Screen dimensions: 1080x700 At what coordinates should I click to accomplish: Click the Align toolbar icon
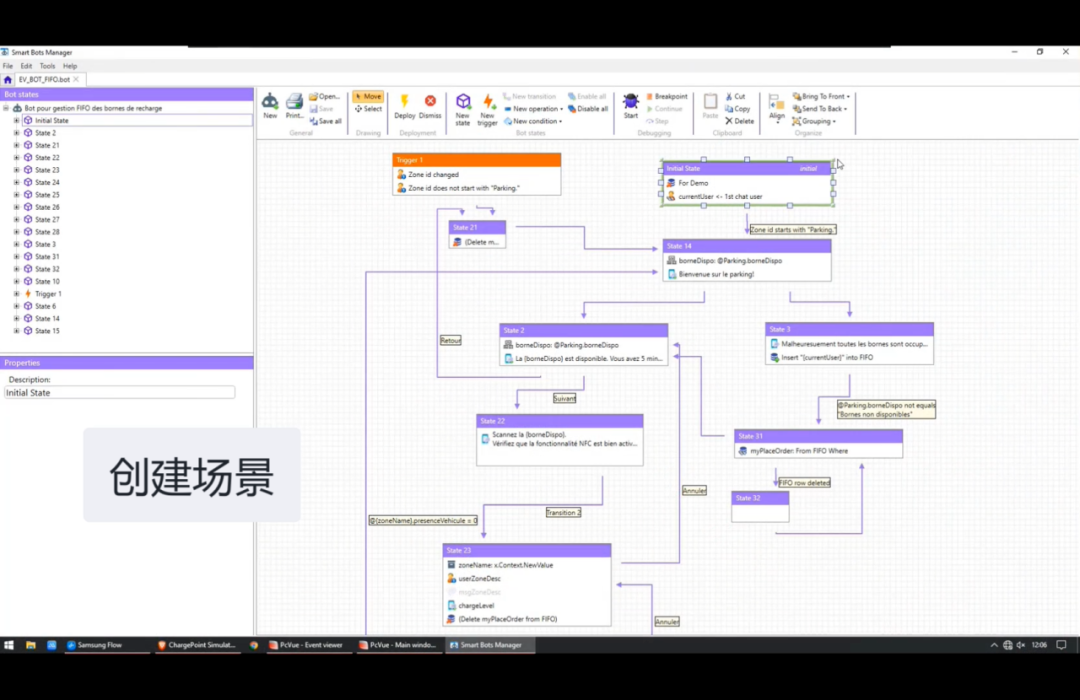click(x=776, y=107)
